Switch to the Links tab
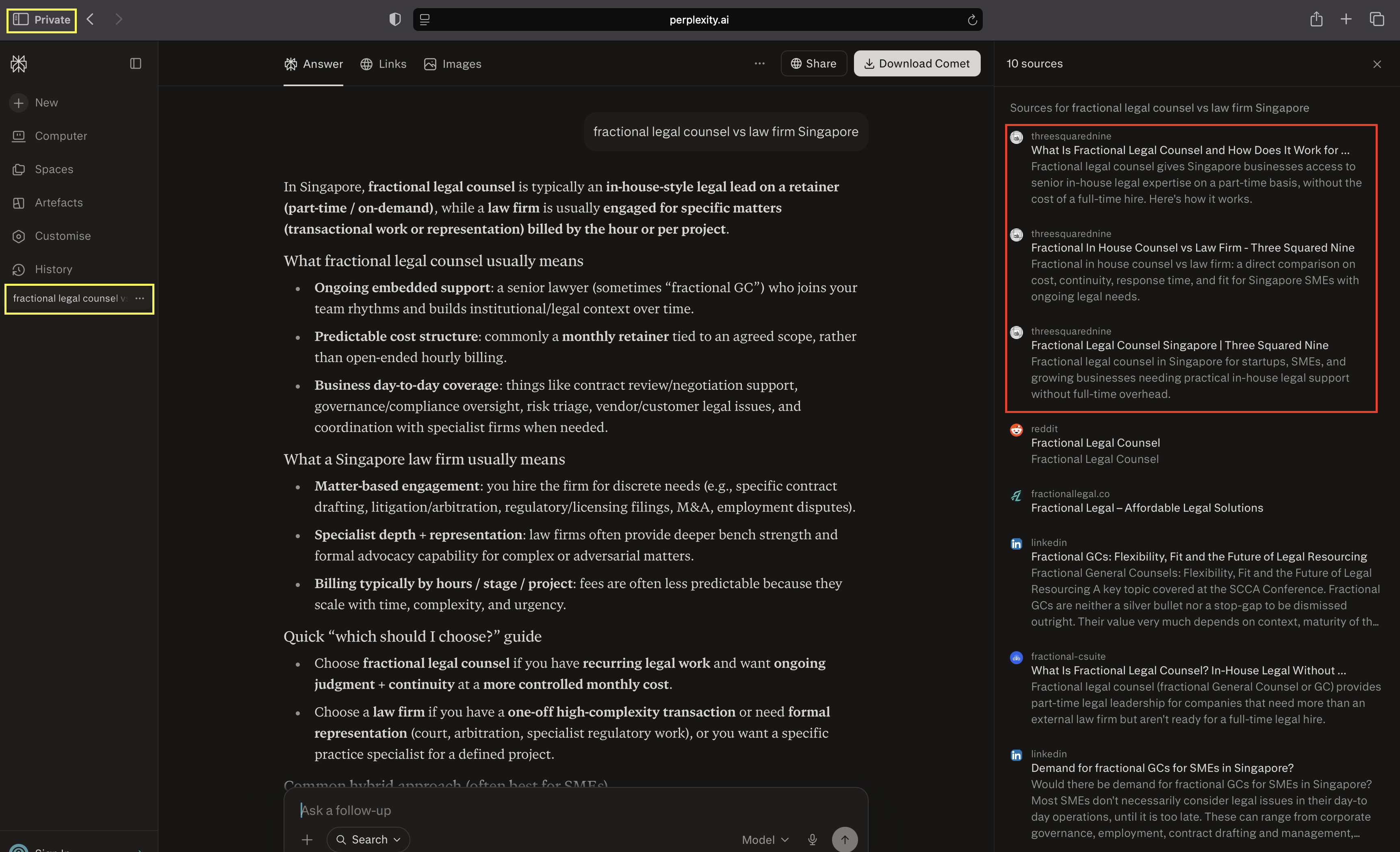The image size is (1400, 852). (384, 64)
